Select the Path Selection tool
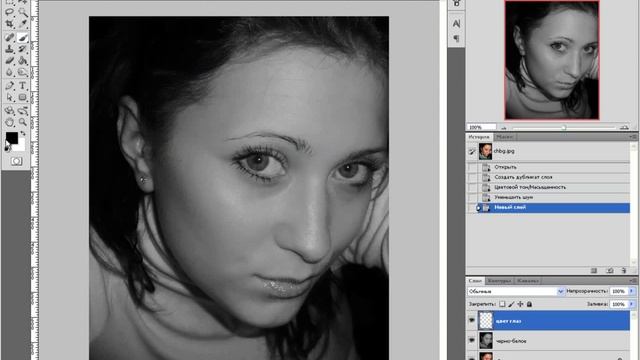Viewport: 640px width, 360px height. pyautogui.click(x=9, y=98)
